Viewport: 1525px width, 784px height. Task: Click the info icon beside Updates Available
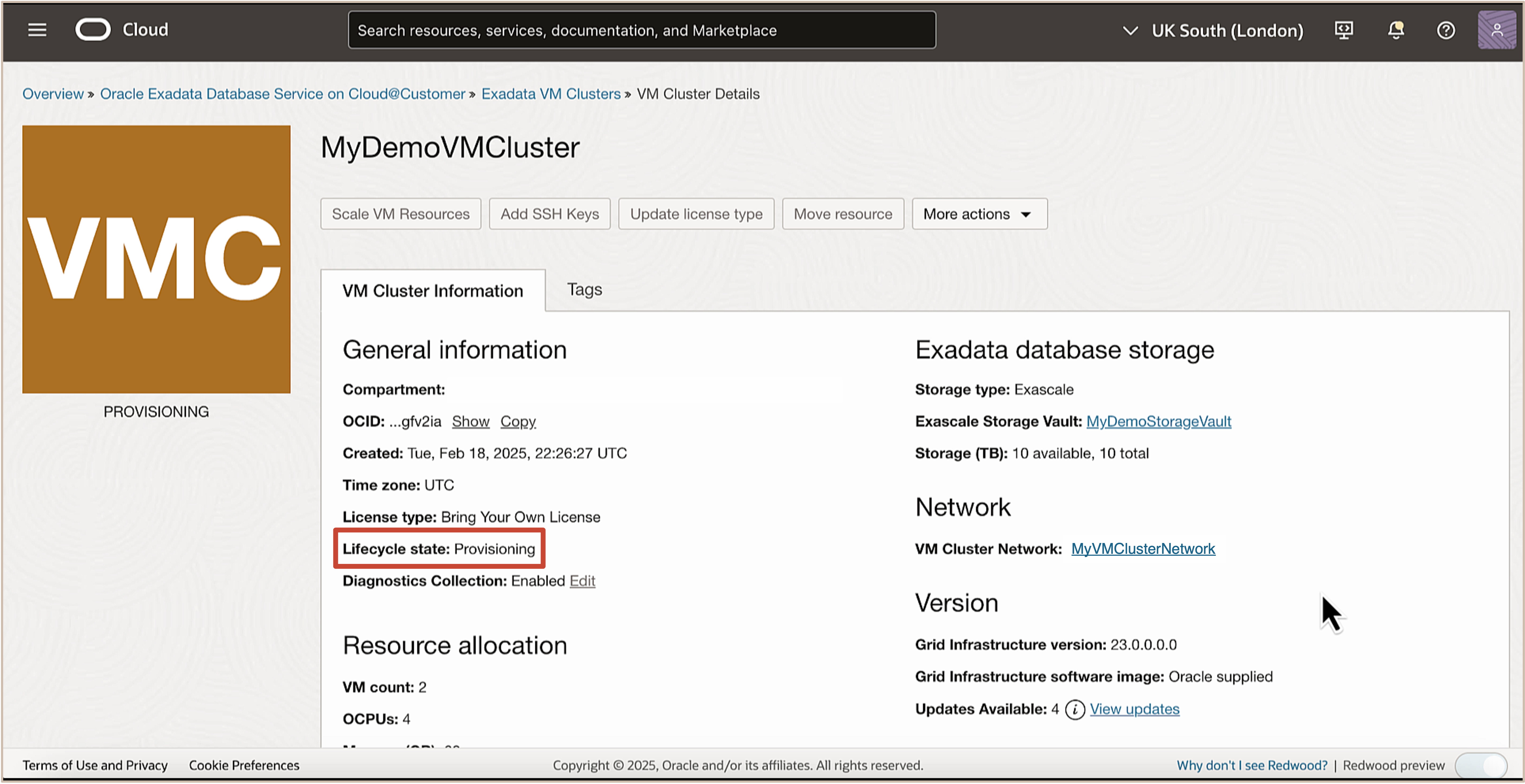(x=1075, y=709)
